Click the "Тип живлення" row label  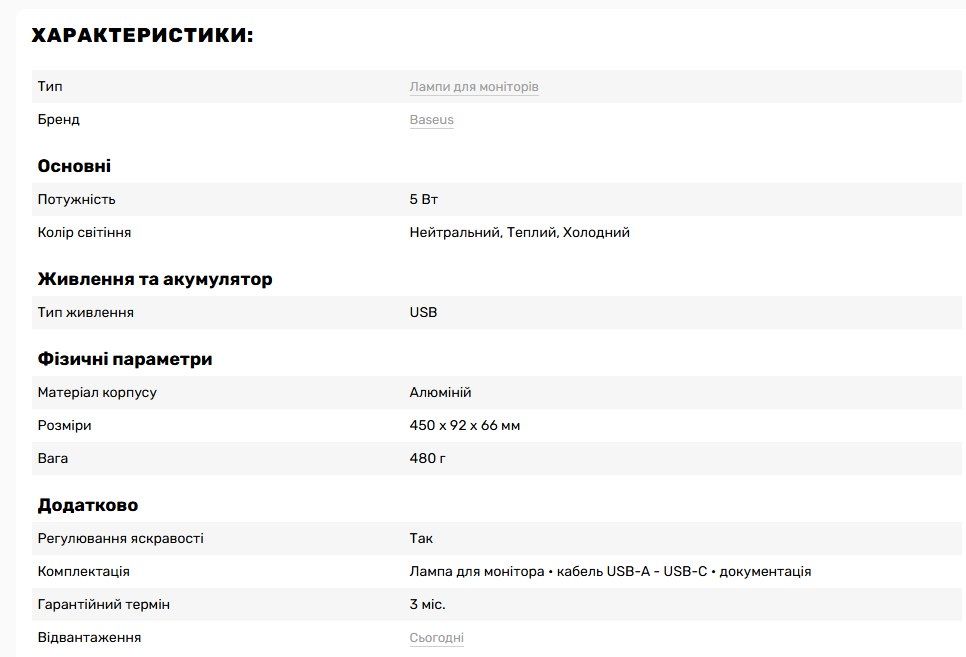click(85, 312)
